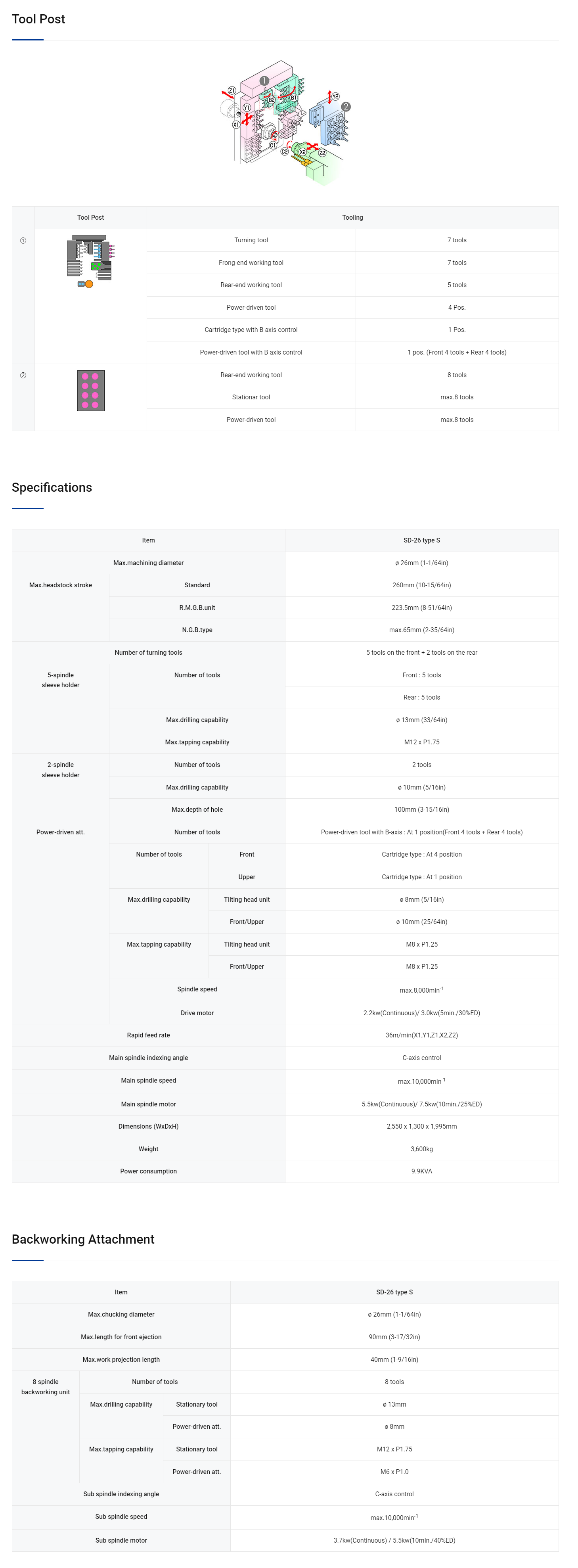Click the B1 axis label in diagram
This screenshot has width=578, height=1568.
coord(293,98)
